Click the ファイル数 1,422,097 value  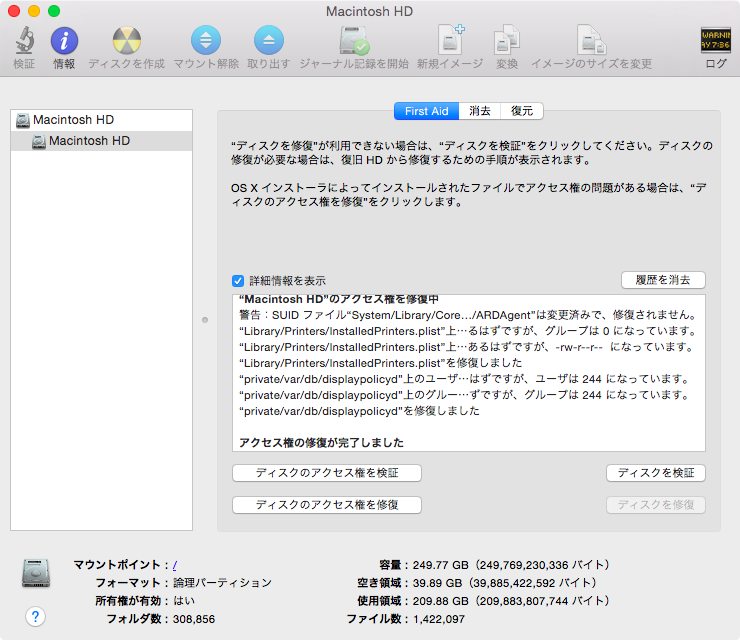pos(439,619)
